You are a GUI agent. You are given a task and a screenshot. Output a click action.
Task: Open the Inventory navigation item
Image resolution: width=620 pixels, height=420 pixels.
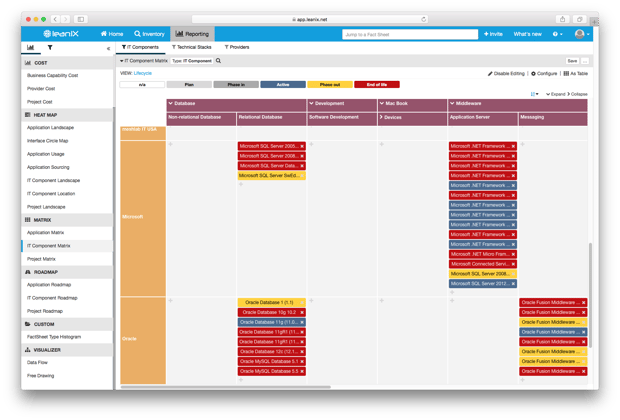[149, 34]
